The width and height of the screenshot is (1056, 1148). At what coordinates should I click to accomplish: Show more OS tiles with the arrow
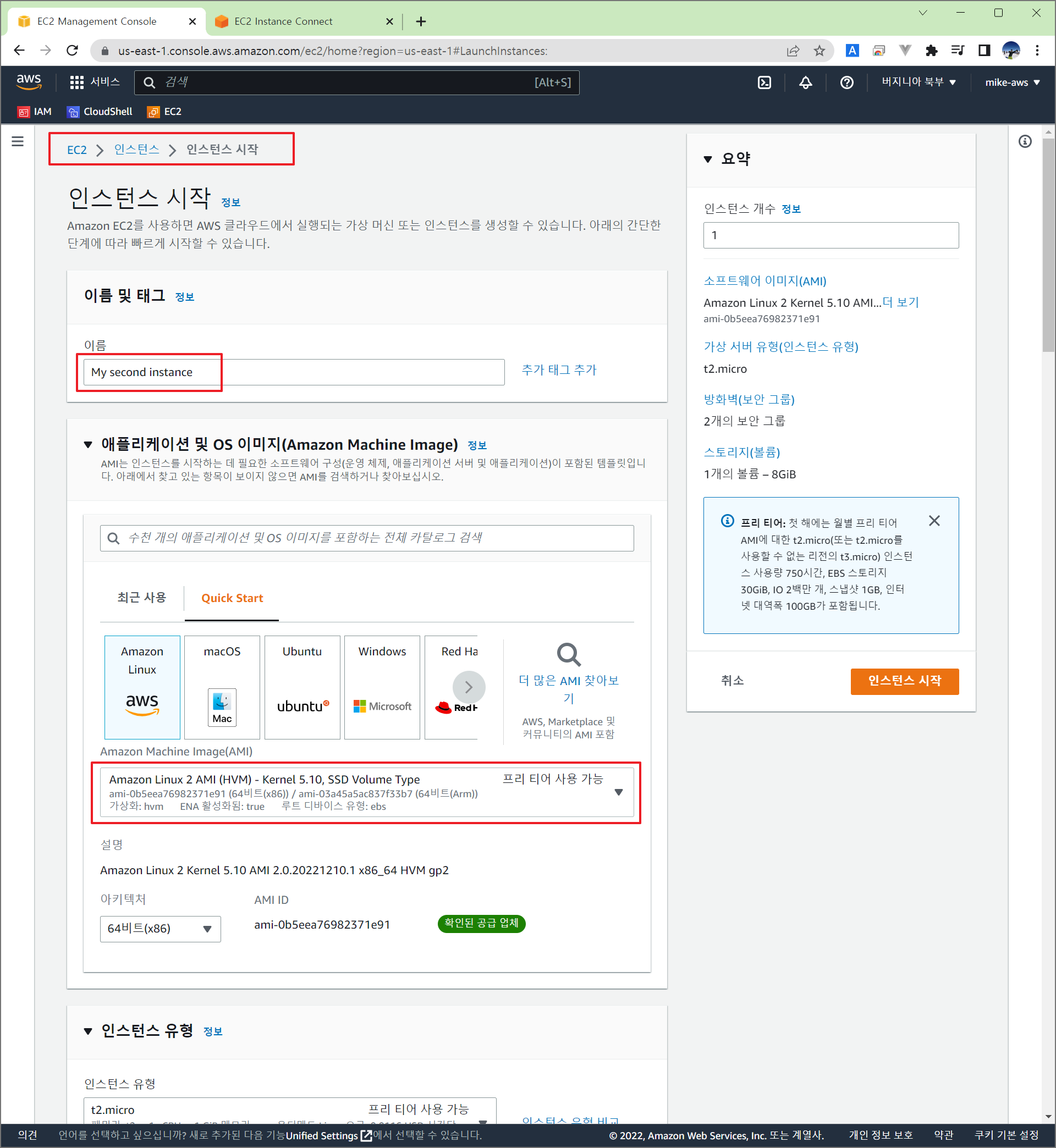pyautogui.click(x=469, y=687)
